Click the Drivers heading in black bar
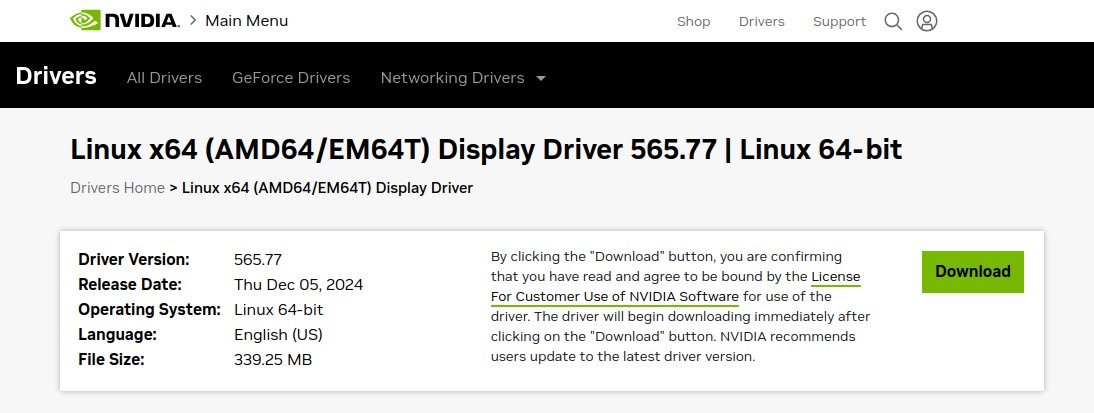The height and width of the screenshot is (413, 1094). pos(56,75)
